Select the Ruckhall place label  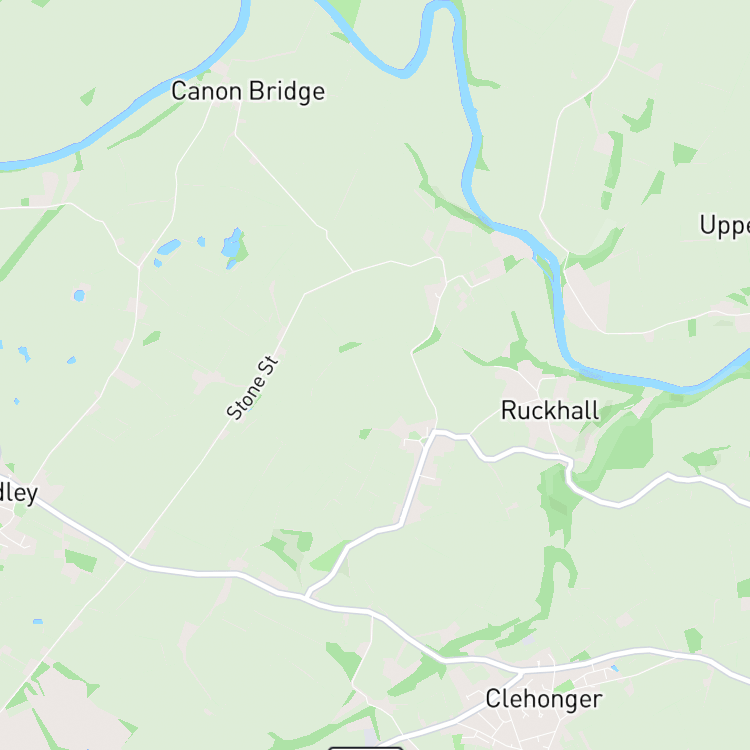pyautogui.click(x=550, y=410)
